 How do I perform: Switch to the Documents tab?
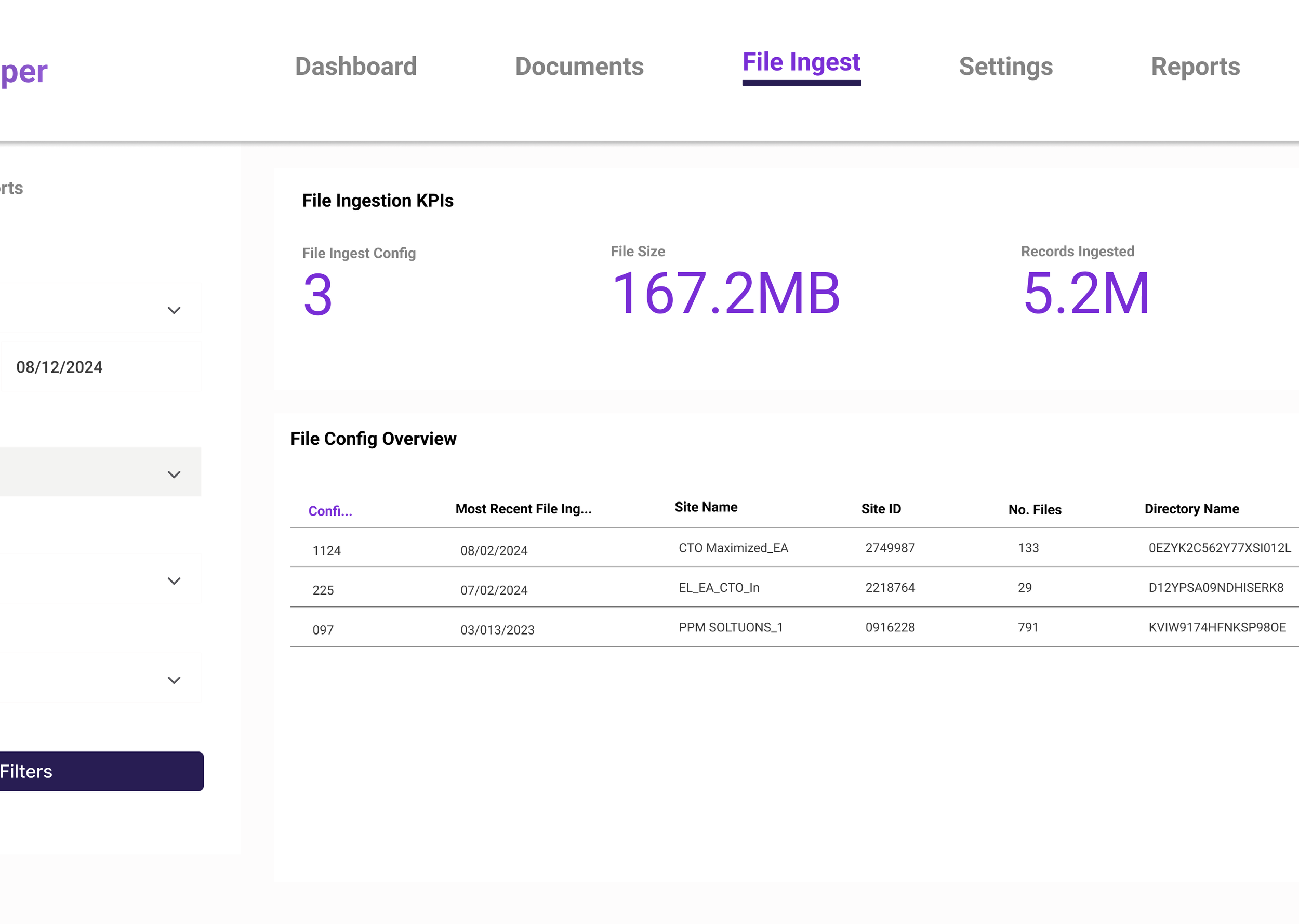coord(579,67)
